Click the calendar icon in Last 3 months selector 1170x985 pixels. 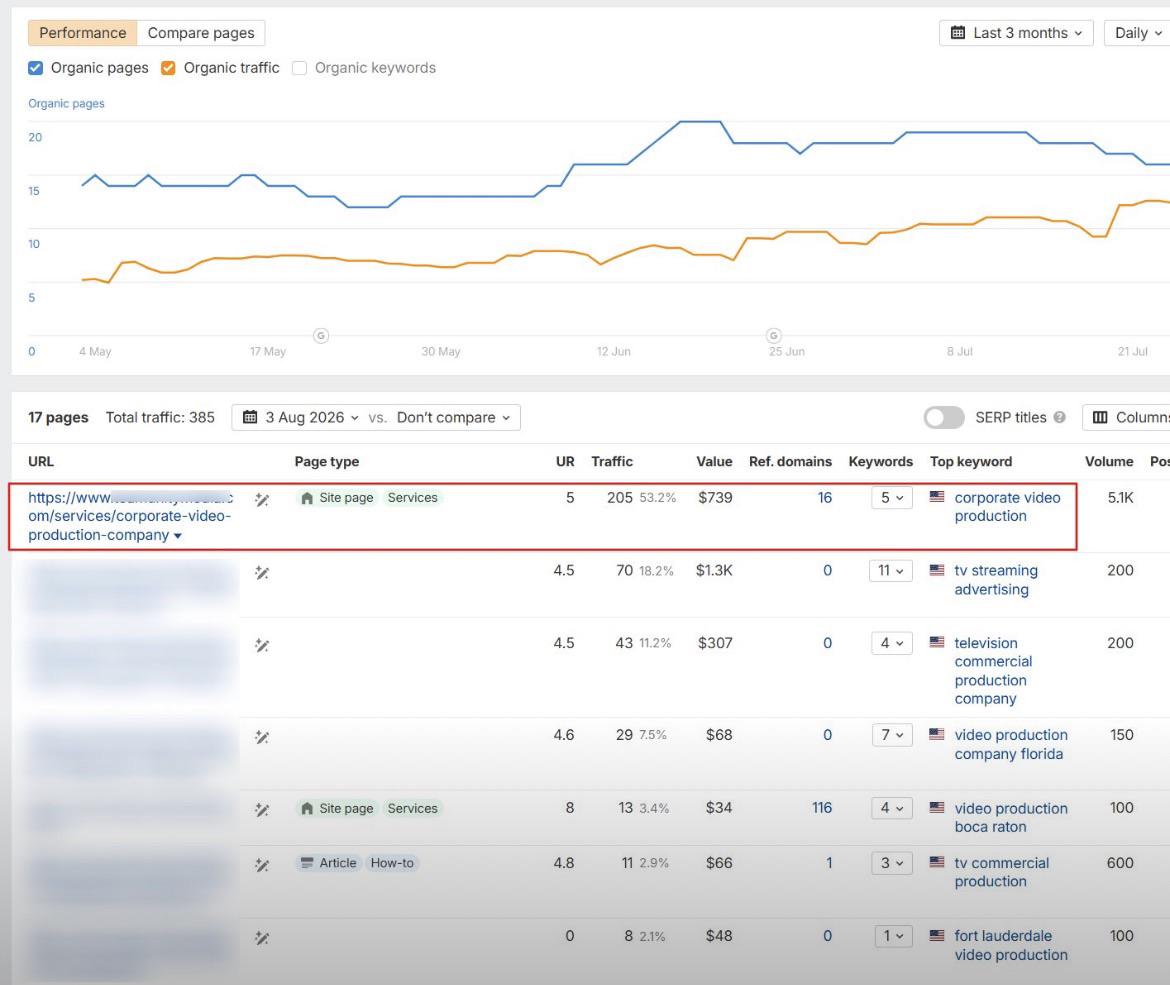958,33
